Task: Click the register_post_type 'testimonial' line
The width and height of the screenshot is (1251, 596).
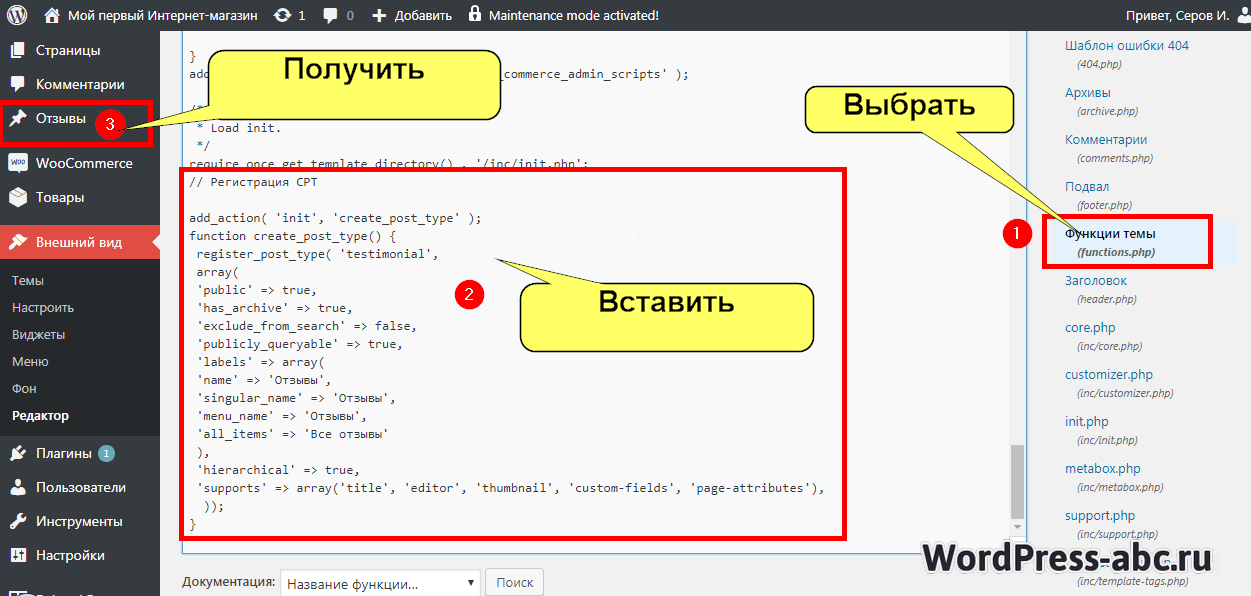Action: [x=318, y=254]
